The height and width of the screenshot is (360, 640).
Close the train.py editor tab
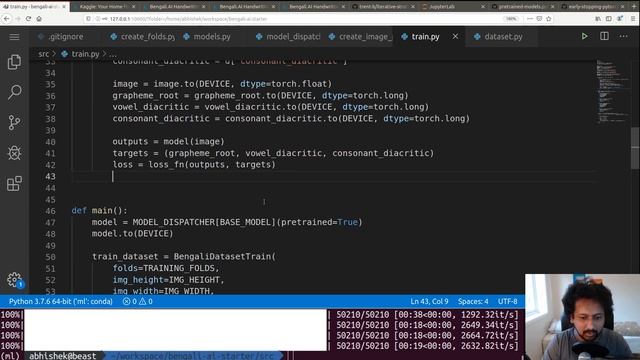coord(455,36)
